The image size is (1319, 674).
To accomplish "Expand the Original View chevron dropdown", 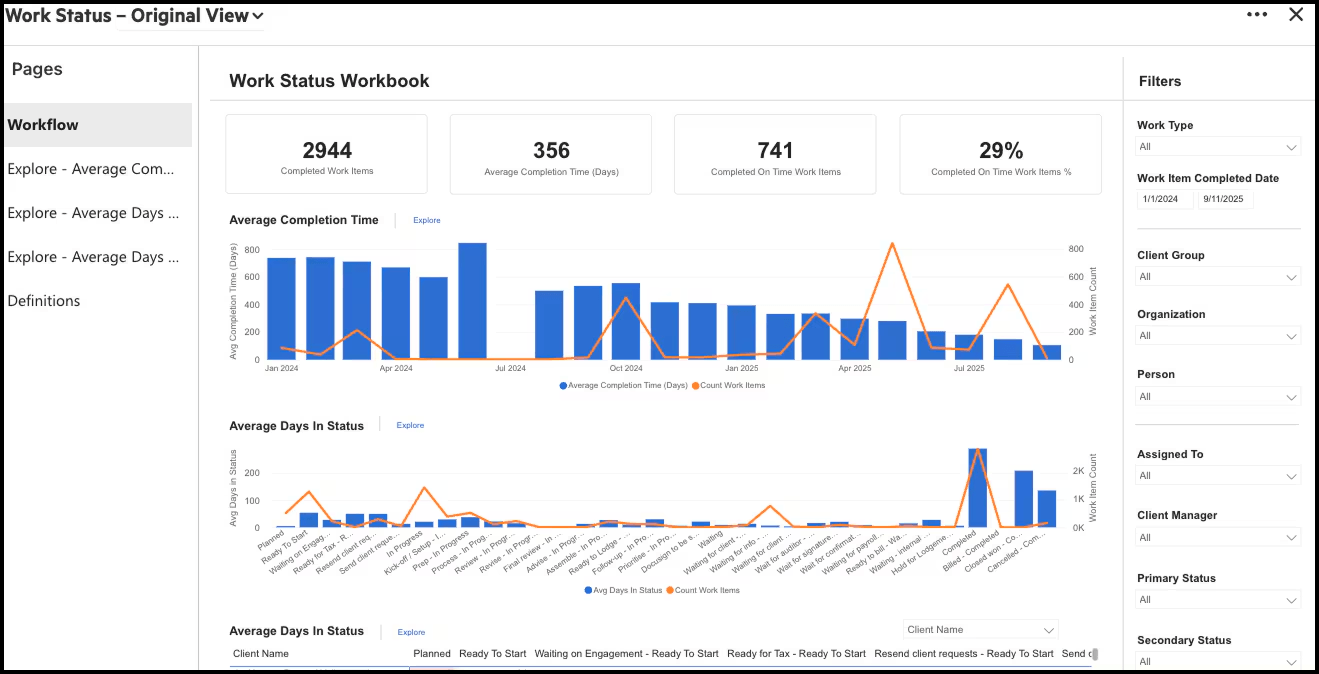I will 258,16.
